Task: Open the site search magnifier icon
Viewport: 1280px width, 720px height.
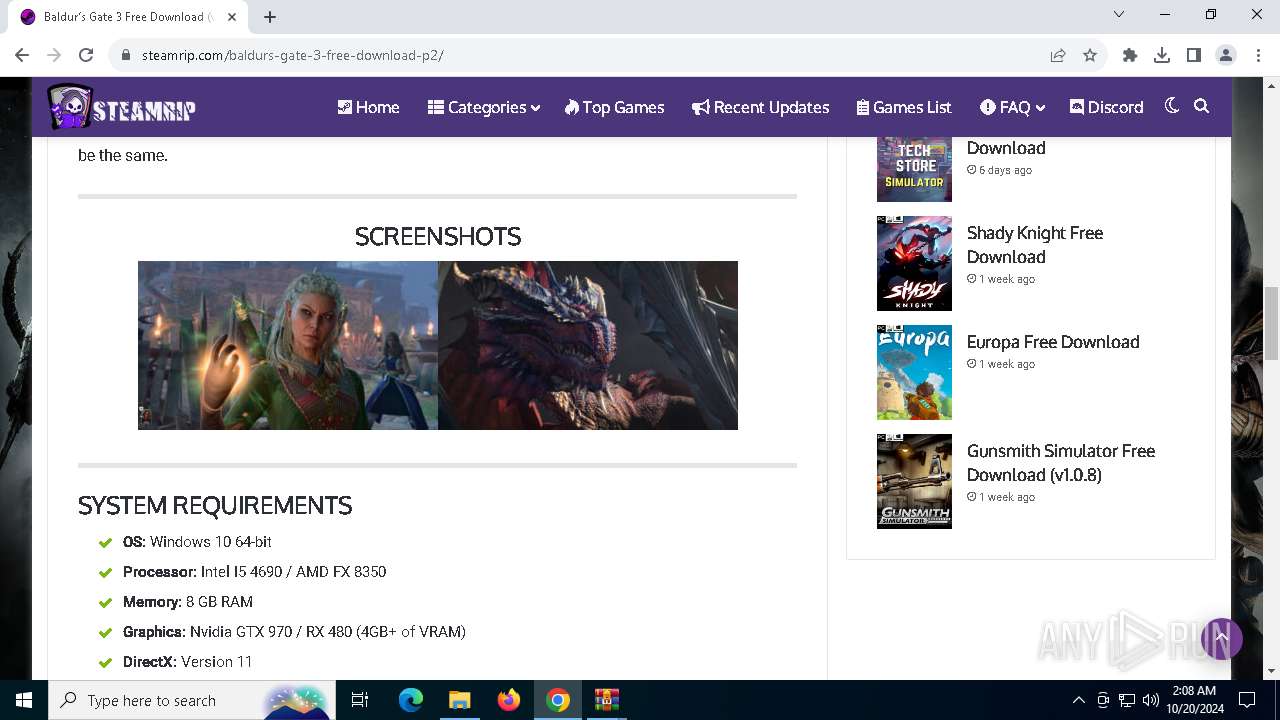Action: click(x=1202, y=106)
